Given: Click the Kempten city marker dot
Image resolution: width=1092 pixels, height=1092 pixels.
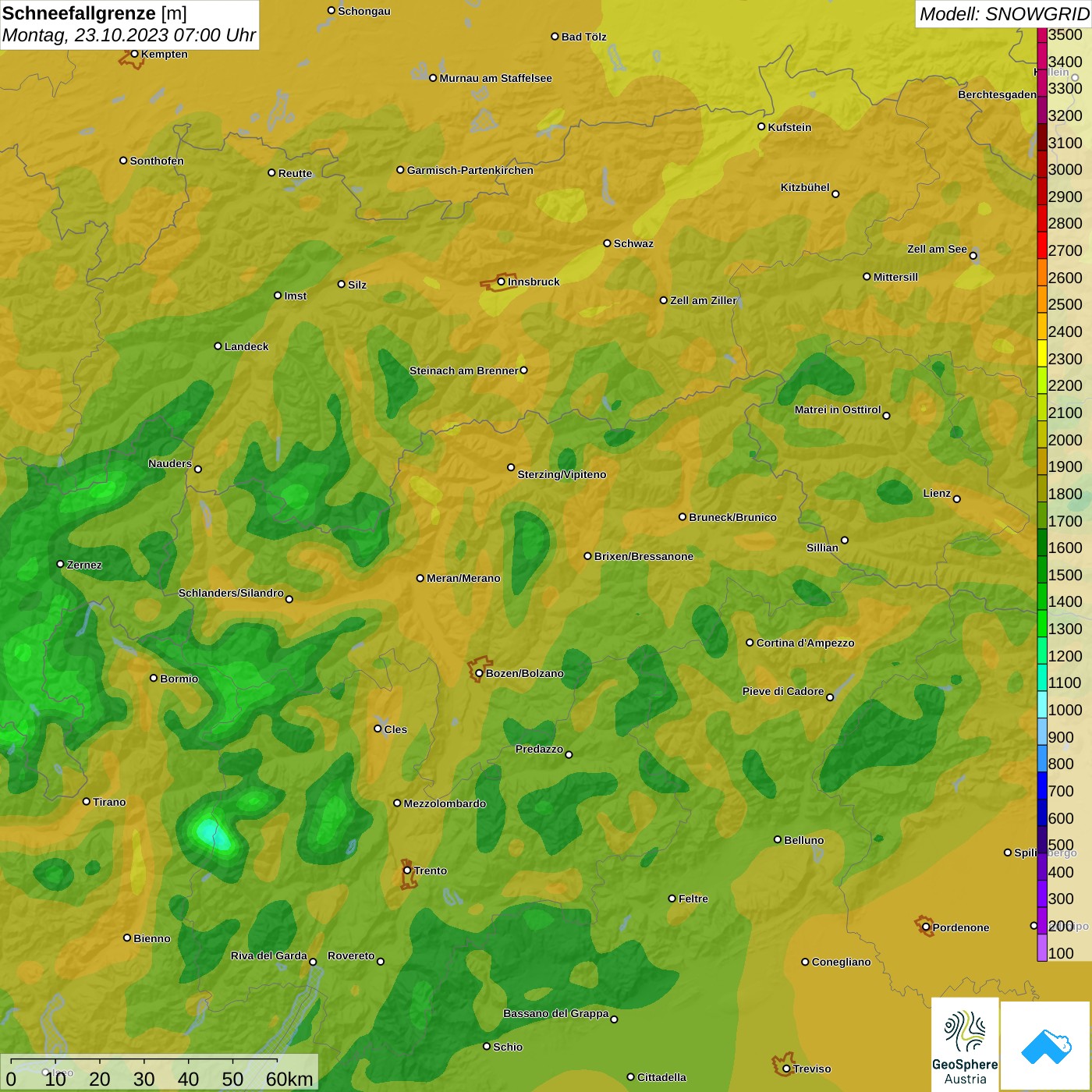Looking at the screenshot, I should [x=134, y=54].
